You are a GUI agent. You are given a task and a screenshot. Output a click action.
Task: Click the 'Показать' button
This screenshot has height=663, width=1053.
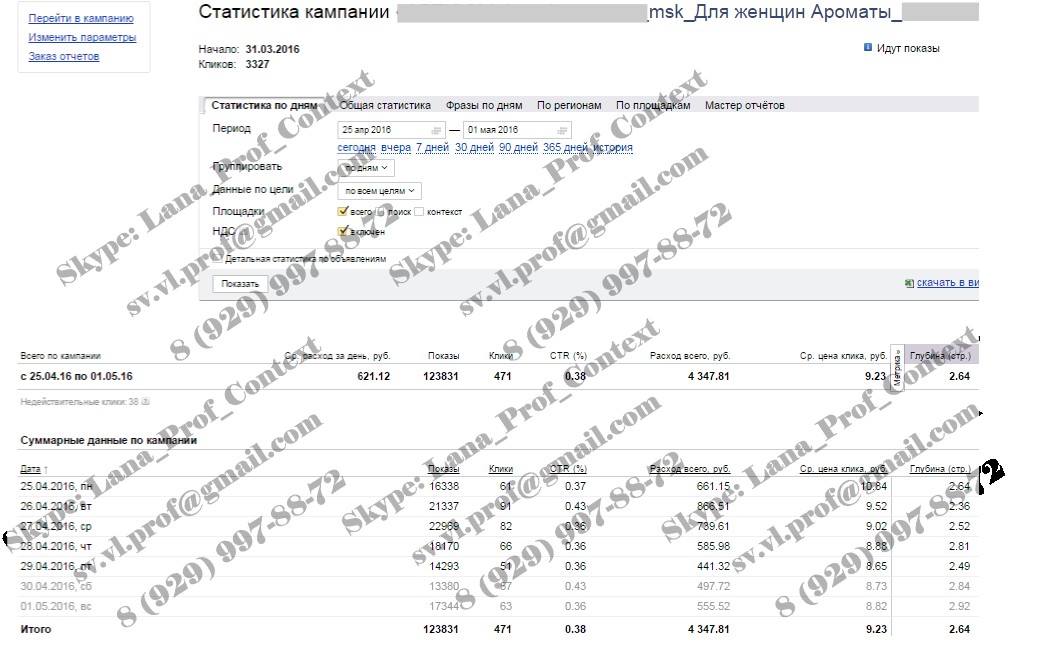pyautogui.click(x=240, y=284)
